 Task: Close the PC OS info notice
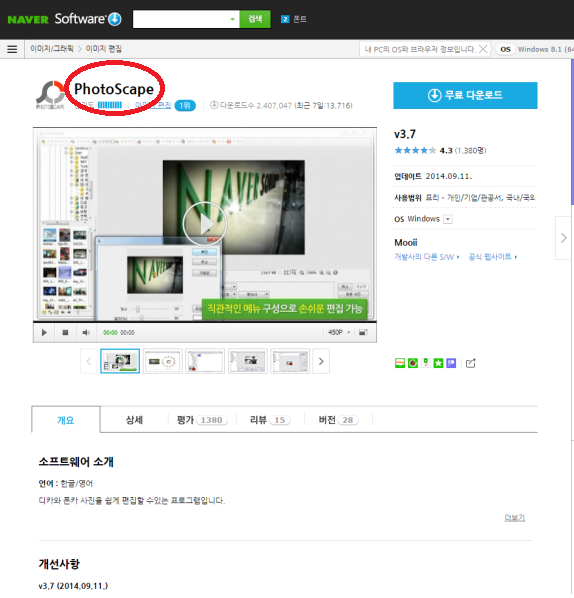483,49
